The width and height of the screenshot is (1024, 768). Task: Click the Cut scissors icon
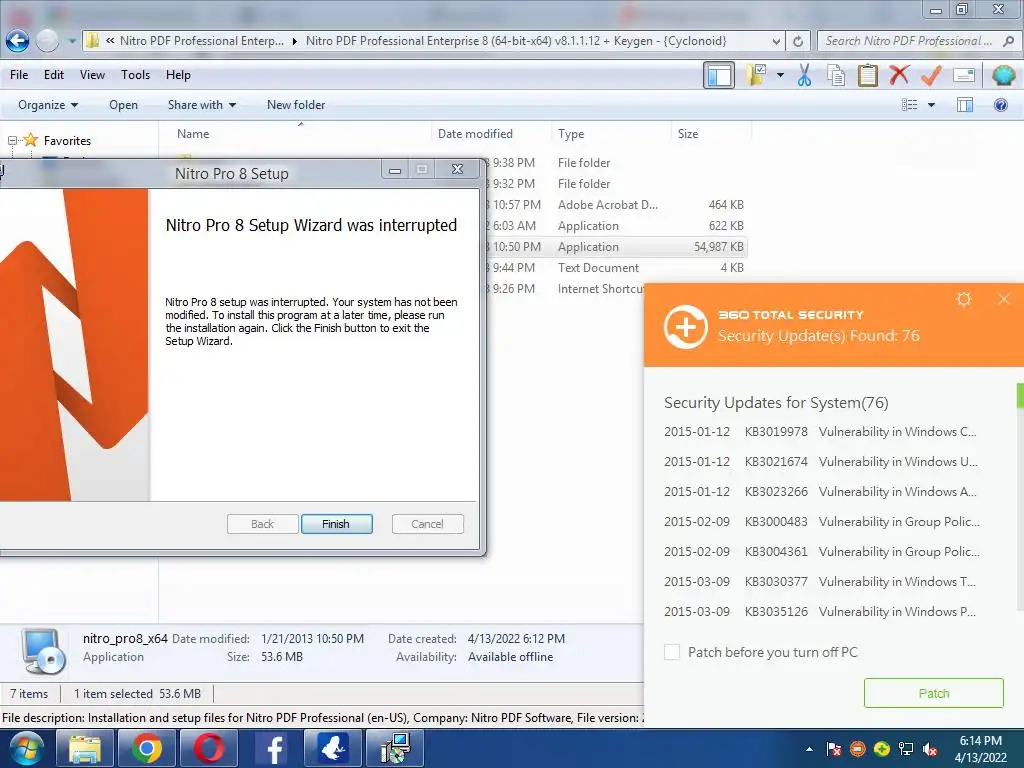(x=805, y=75)
